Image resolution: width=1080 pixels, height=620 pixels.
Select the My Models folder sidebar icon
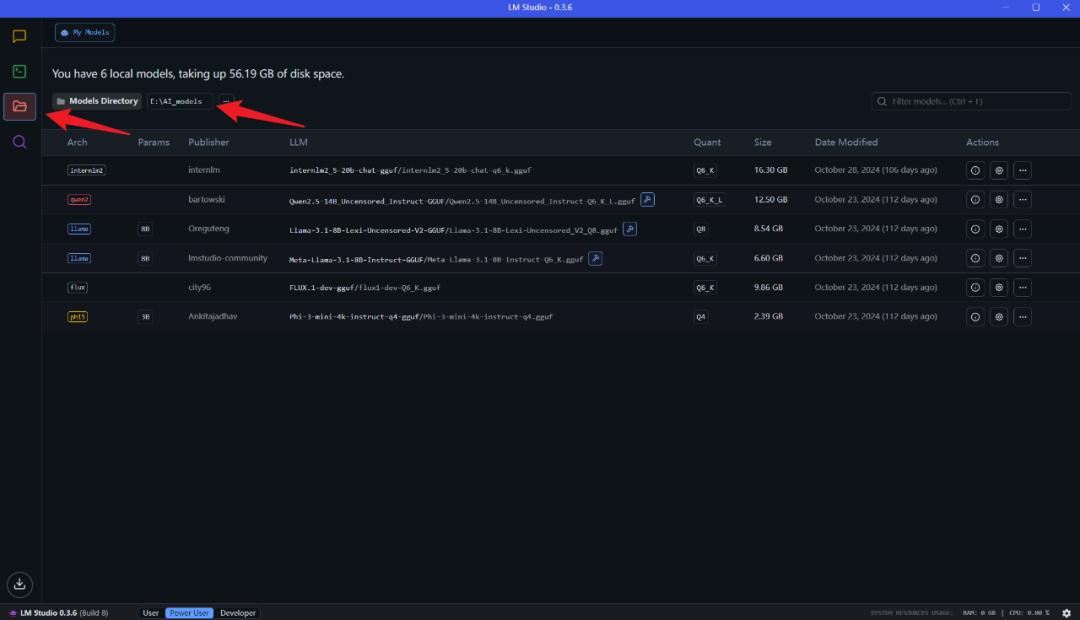(x=19, y=107)
